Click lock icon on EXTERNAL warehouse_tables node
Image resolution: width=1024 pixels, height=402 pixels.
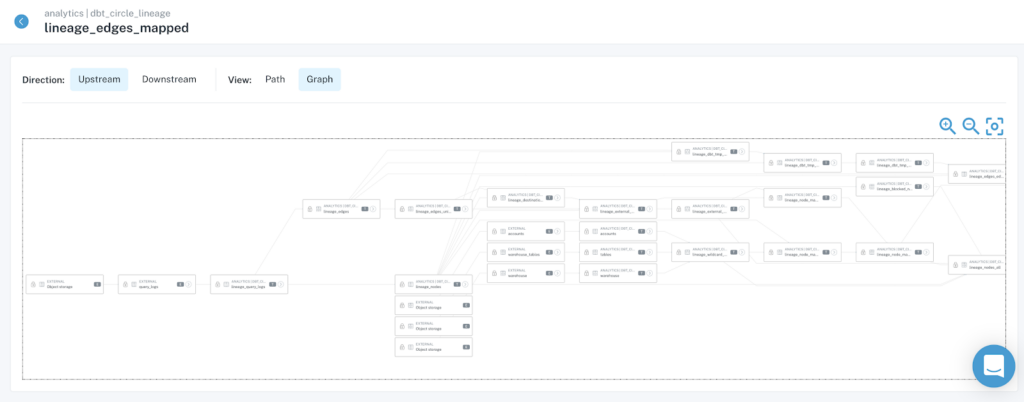(x=494, y=252)
